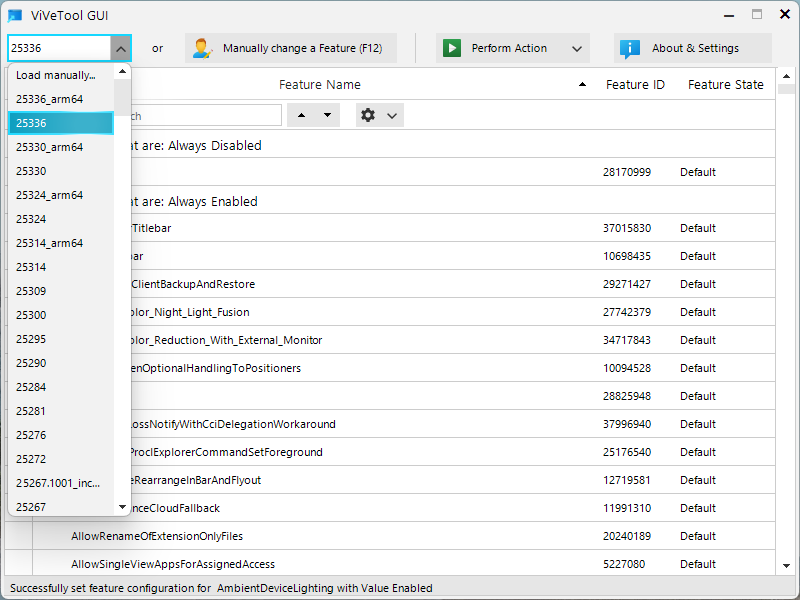
Task: Click the ViVeTool GUI titlebar icon
Action: point(14,15)
